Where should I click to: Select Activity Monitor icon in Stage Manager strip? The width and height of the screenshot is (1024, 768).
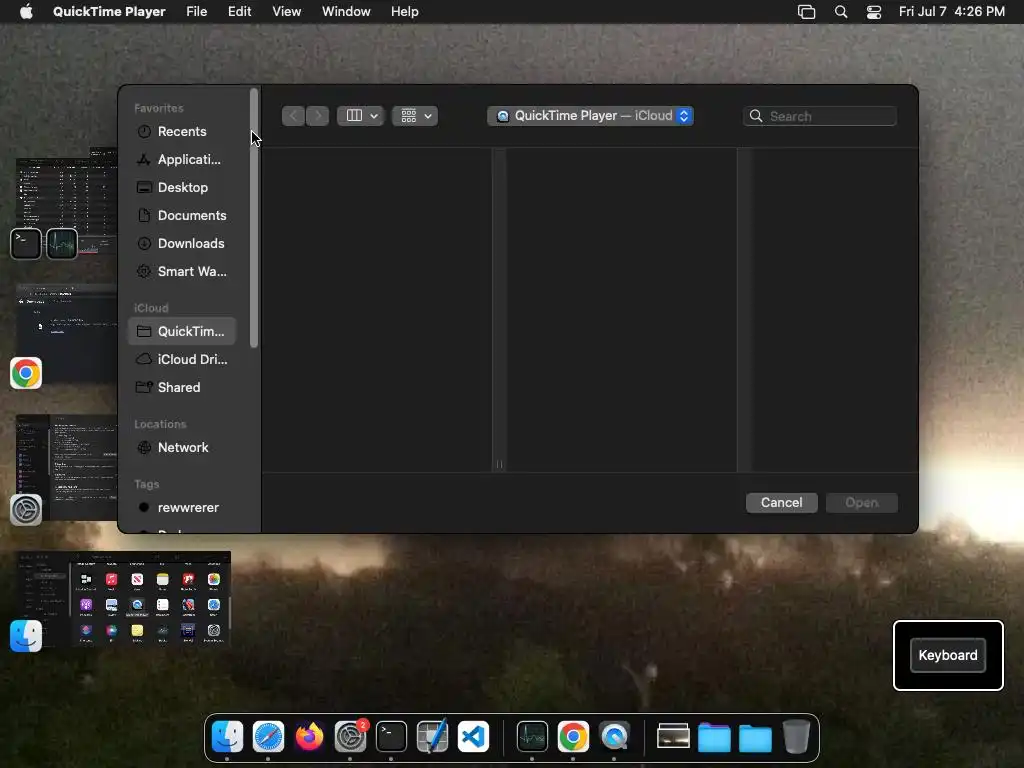(x=62, y=244)
